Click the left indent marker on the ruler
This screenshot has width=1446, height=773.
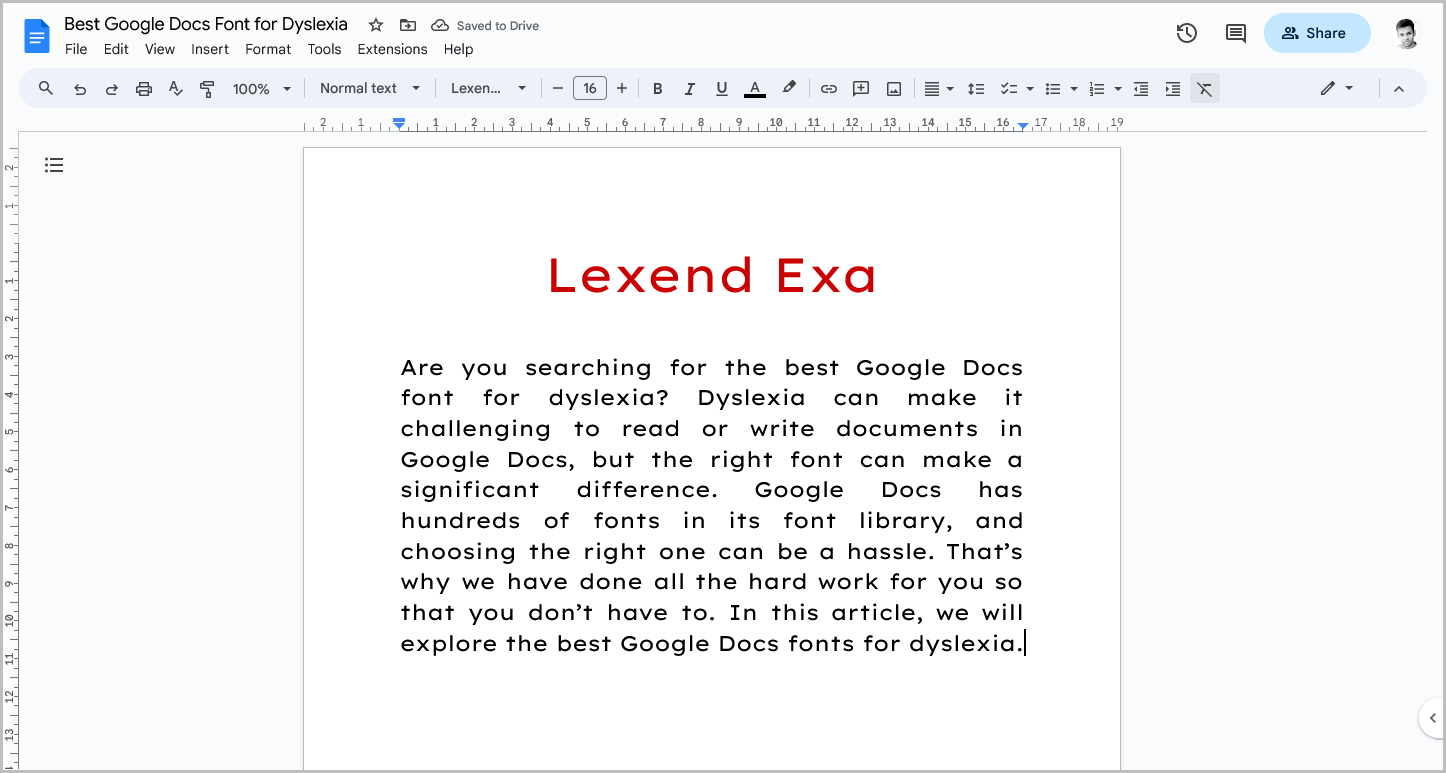pyautogui.click(x=399, y=123)
